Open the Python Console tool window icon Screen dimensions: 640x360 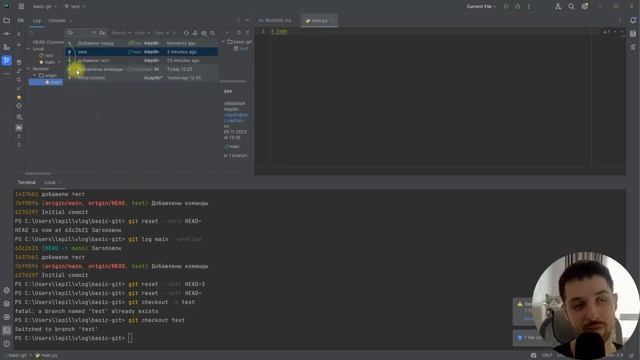coord(7,290)
